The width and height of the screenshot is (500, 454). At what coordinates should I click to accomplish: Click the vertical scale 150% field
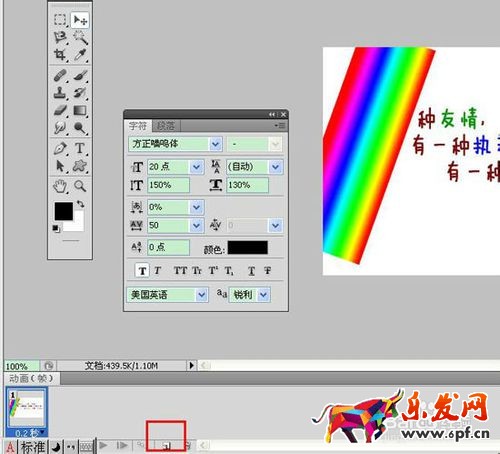click(168, 185)
